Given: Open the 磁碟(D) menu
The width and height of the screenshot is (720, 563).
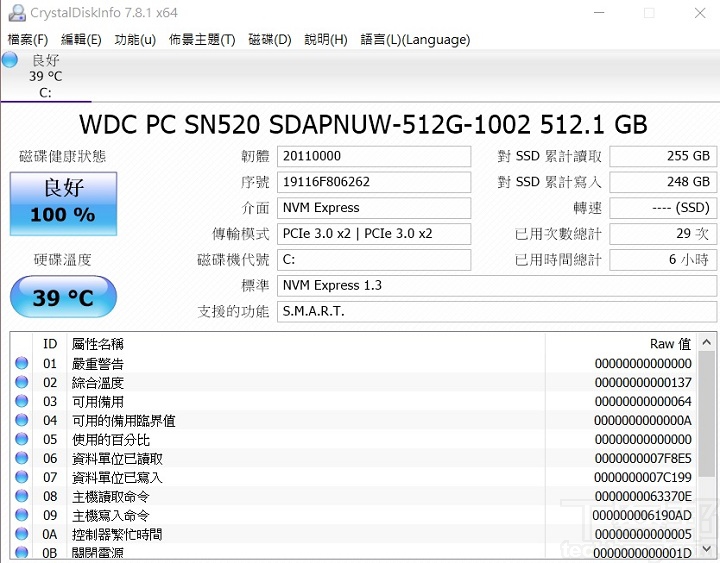Looking at the screenshot, I should point(270,39).
